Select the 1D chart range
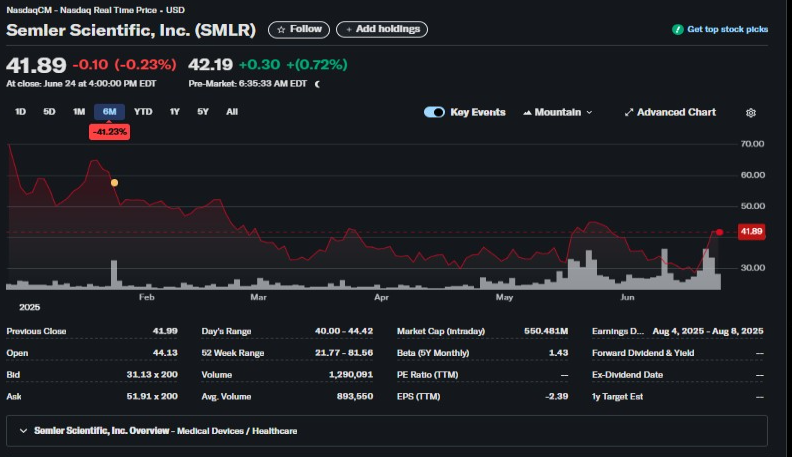Viewport: 792px width, 457px height. pos(20,112)
